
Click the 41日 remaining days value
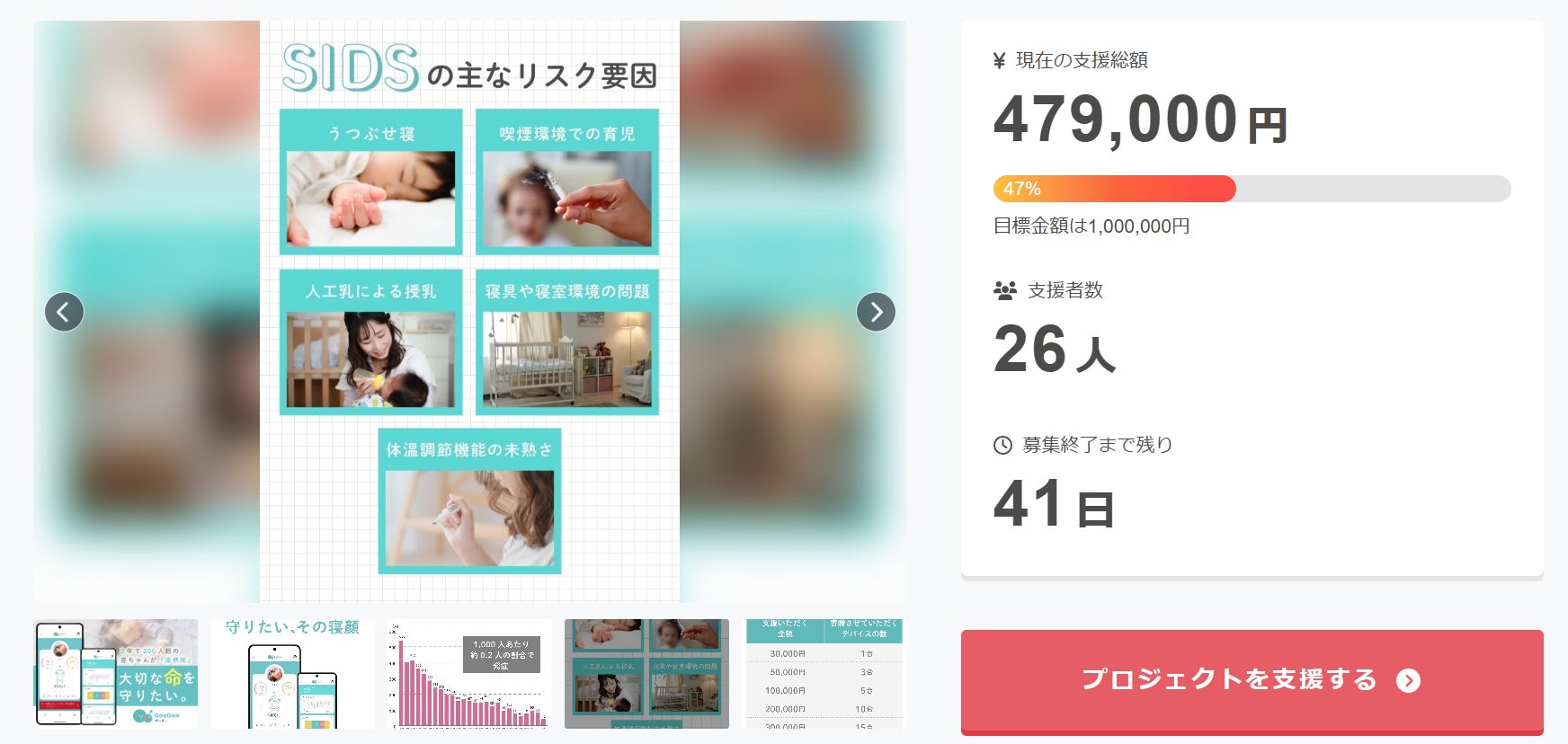[1055, 504]
